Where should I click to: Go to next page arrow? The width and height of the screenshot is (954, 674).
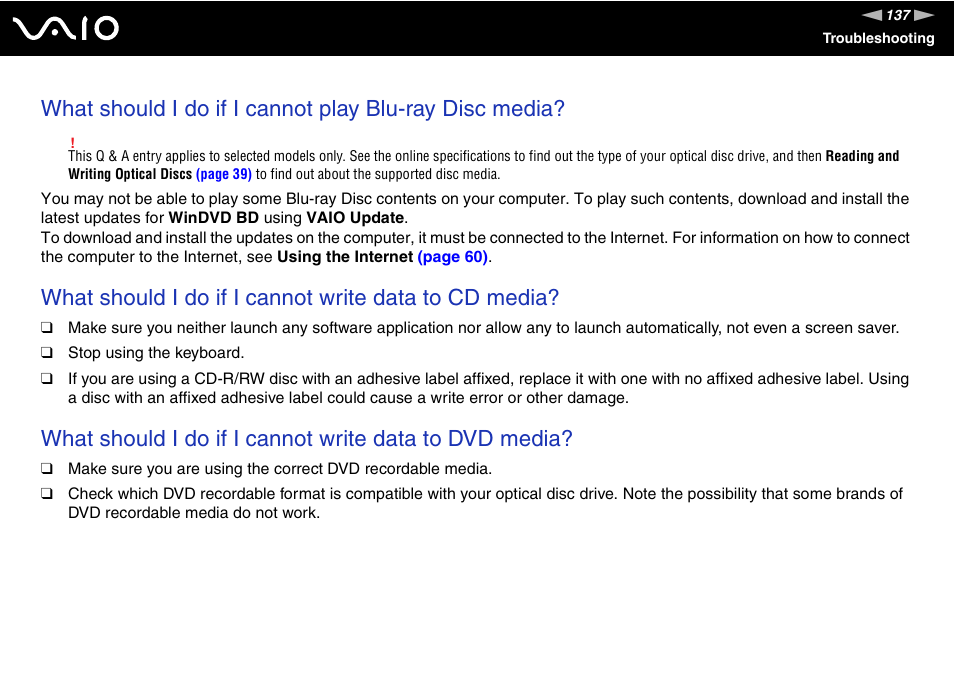tap(924, 15)
